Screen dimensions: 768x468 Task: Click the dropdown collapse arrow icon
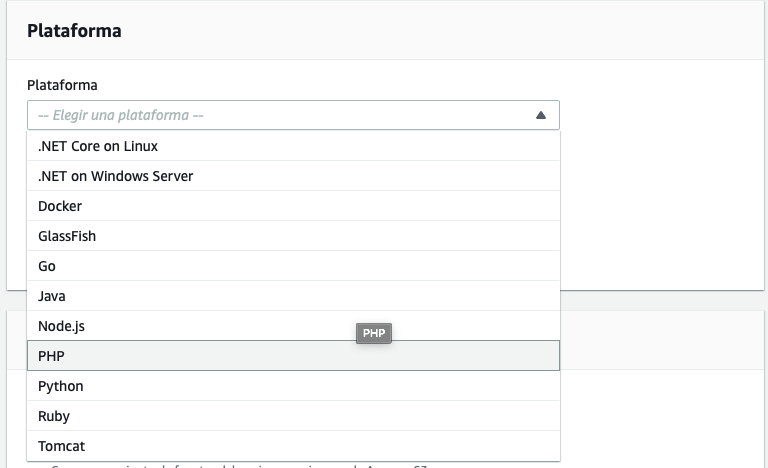(541, 115)
